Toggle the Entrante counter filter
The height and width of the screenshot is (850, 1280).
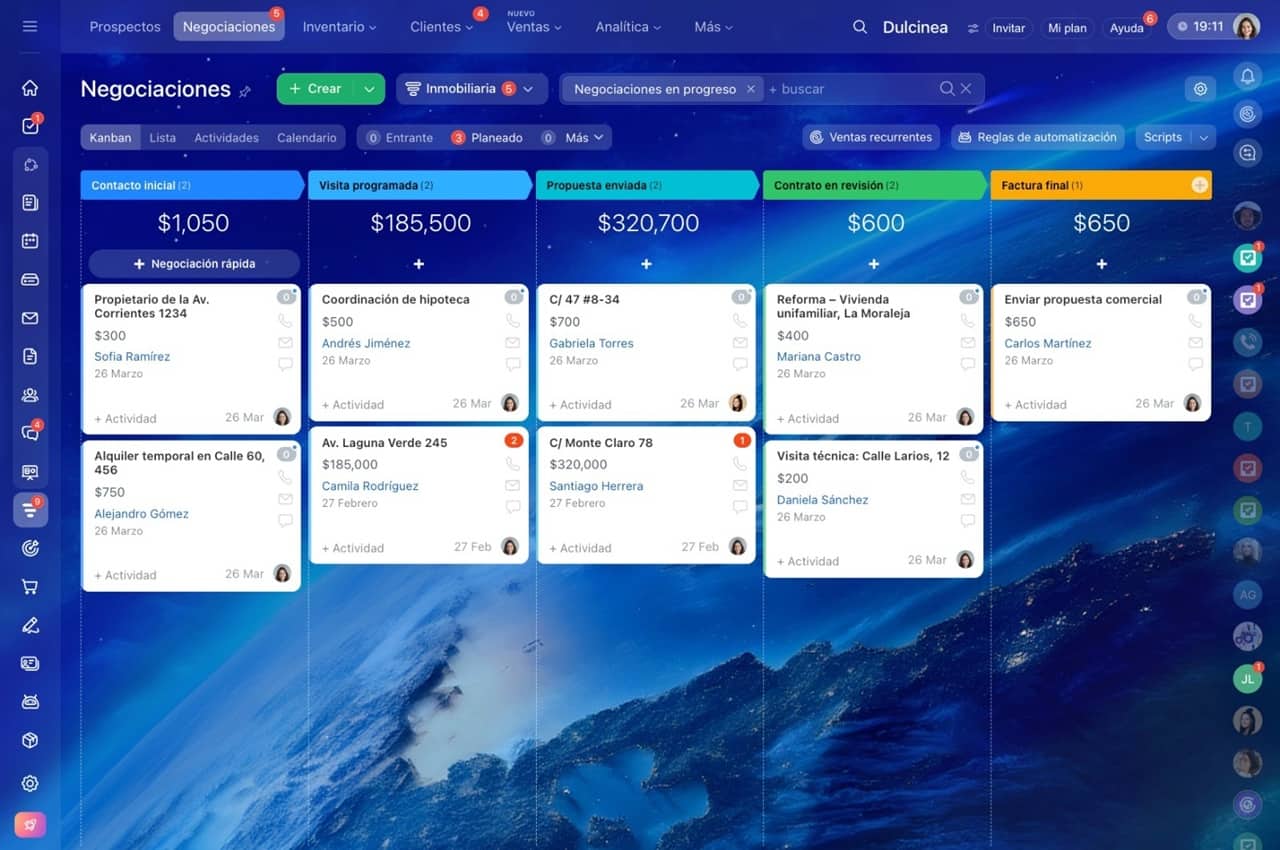click(400, 138)
